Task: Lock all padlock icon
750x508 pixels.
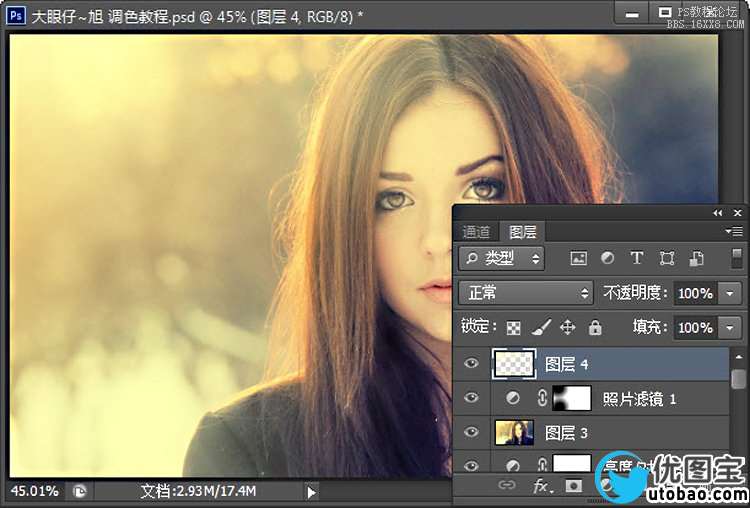Action: point(595,328)
